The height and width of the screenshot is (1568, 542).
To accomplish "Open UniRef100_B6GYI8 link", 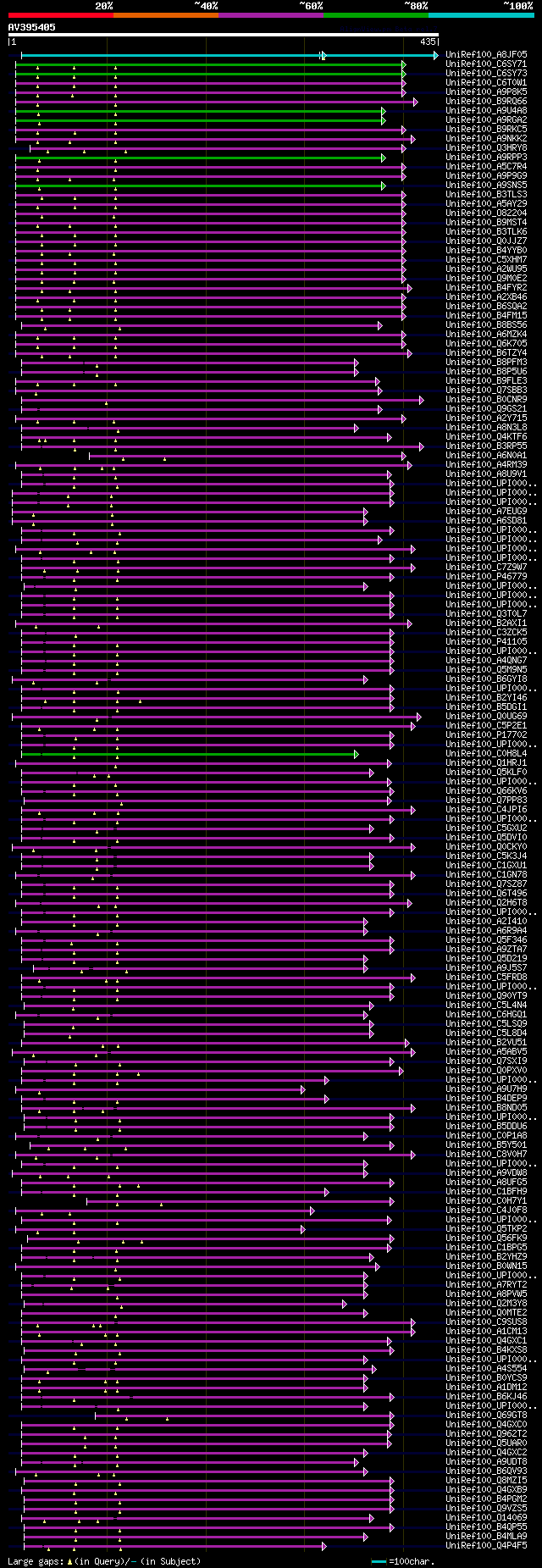I will [x=486, y=679].
